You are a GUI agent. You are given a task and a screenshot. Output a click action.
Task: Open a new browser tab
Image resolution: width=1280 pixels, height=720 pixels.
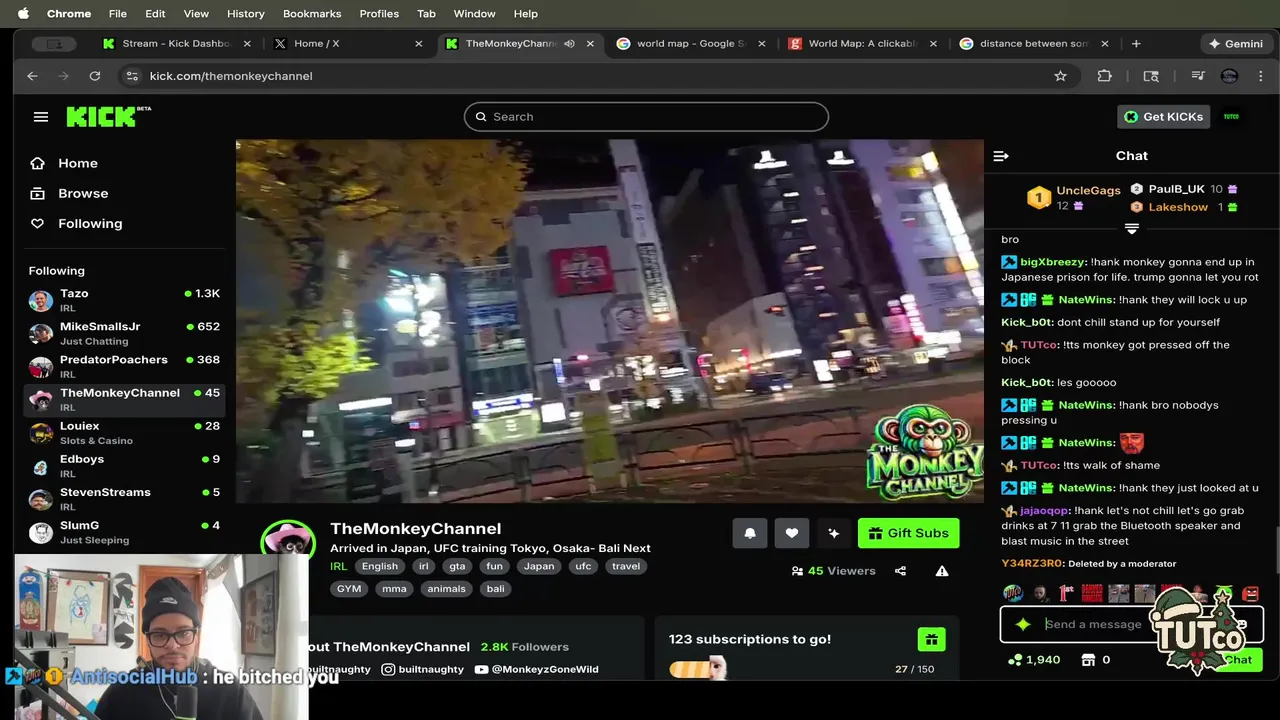[1136, 44]
